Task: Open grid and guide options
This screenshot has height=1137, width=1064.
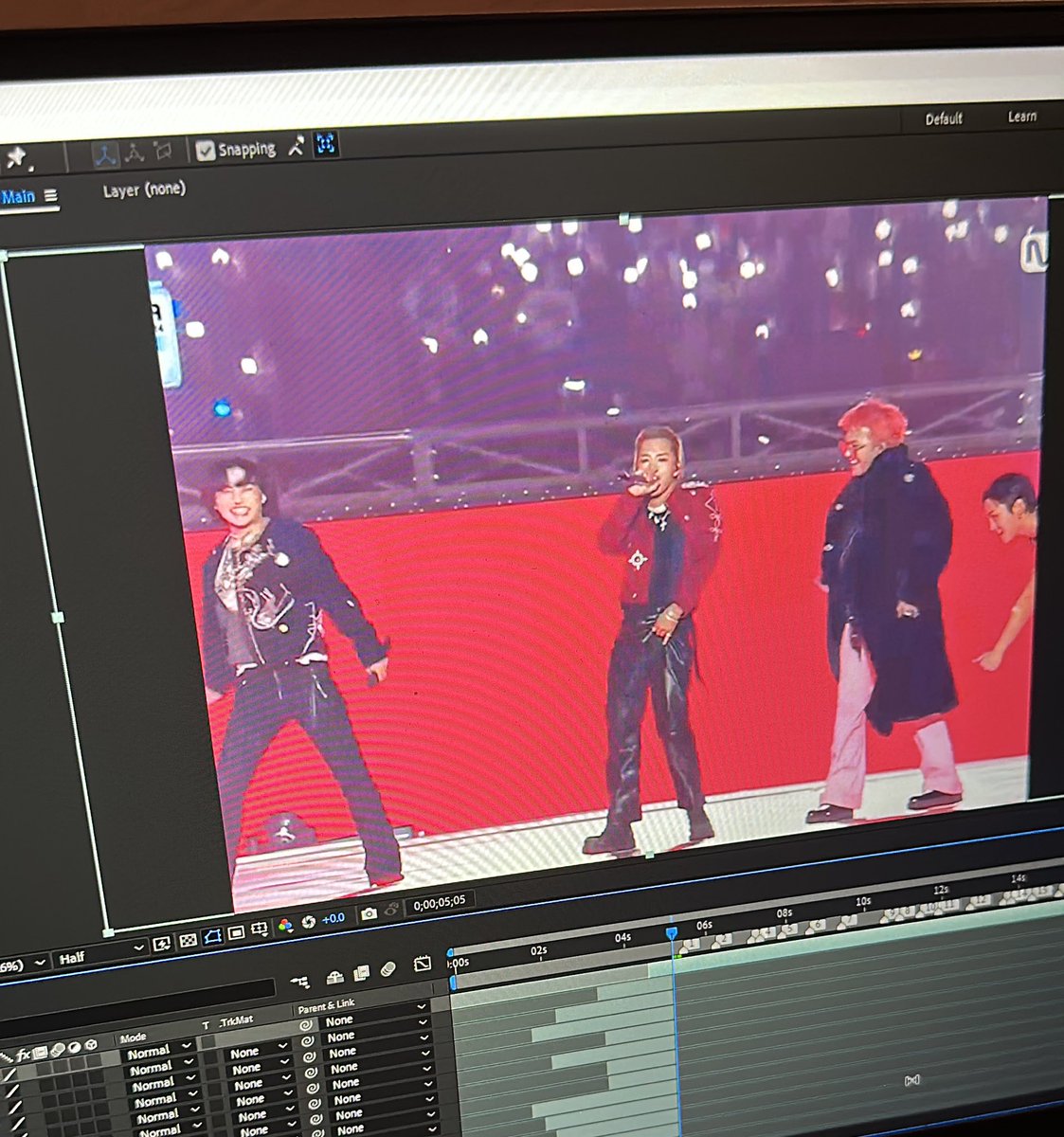Action: pyautogui.click(x=259, y=929)
